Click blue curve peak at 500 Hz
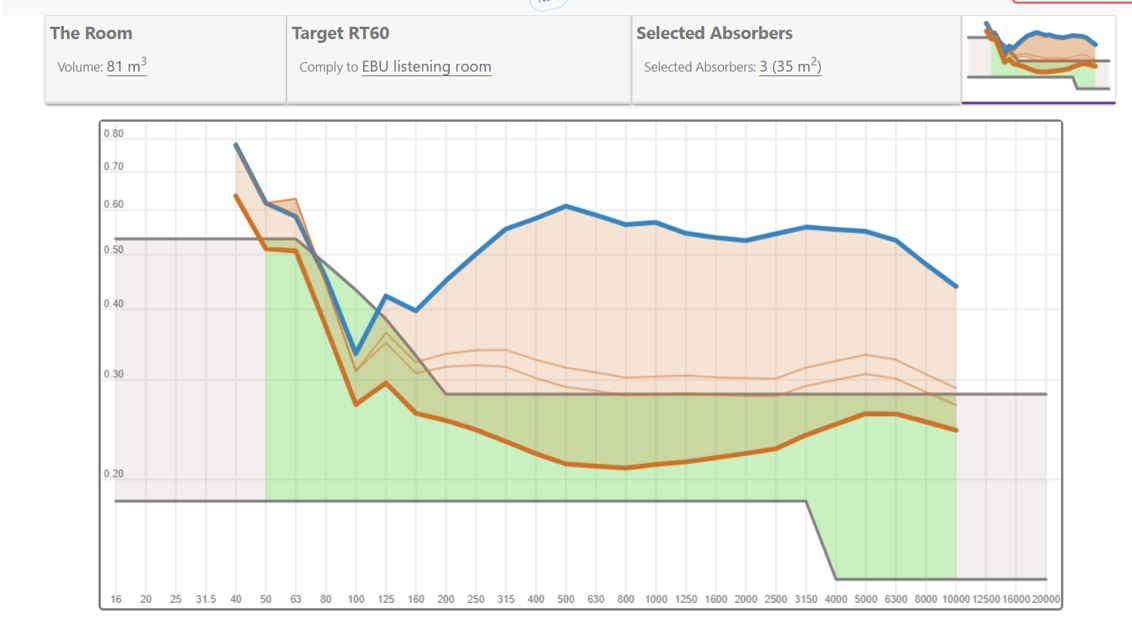The height and width of the screenshot is (631, 1132). (x=566, y=206)
